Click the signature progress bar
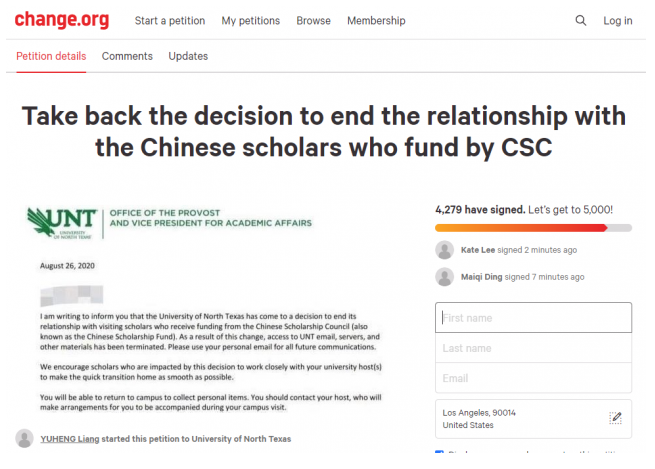 click(533, 228)
